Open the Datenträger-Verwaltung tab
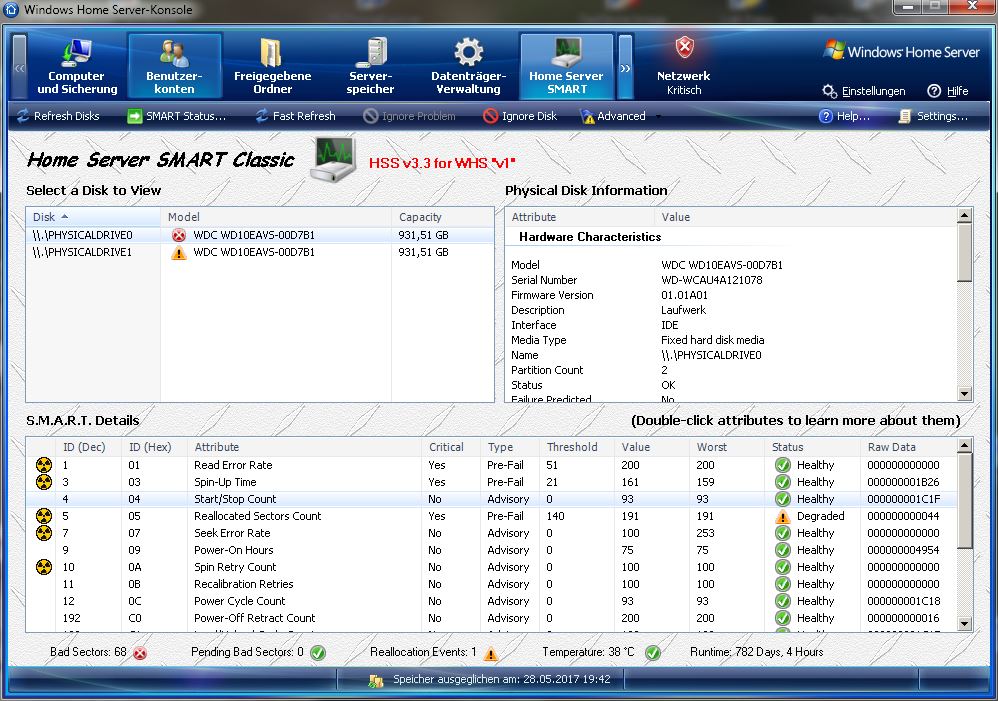 468,66
